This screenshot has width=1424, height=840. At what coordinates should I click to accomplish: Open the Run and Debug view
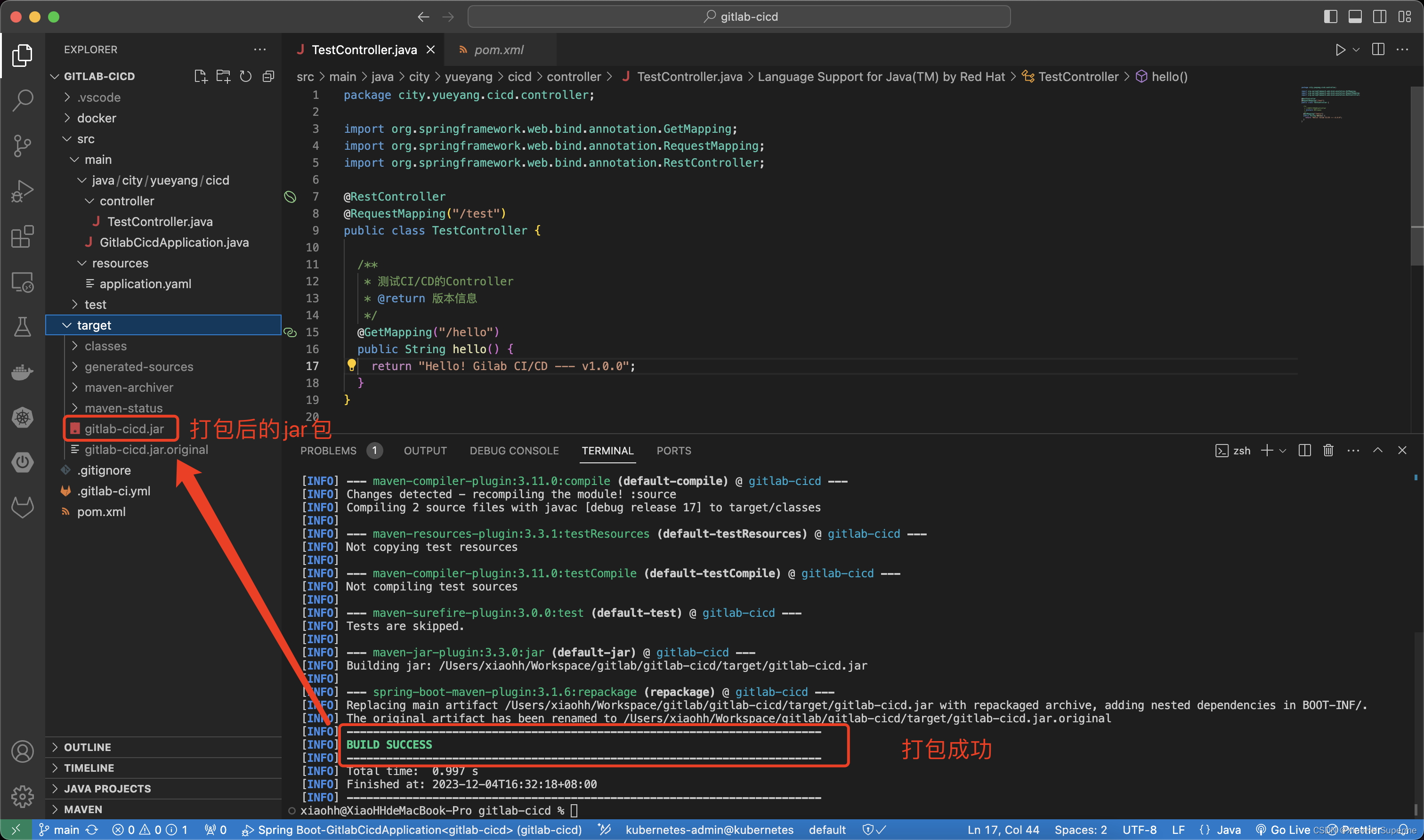point(22,191)
